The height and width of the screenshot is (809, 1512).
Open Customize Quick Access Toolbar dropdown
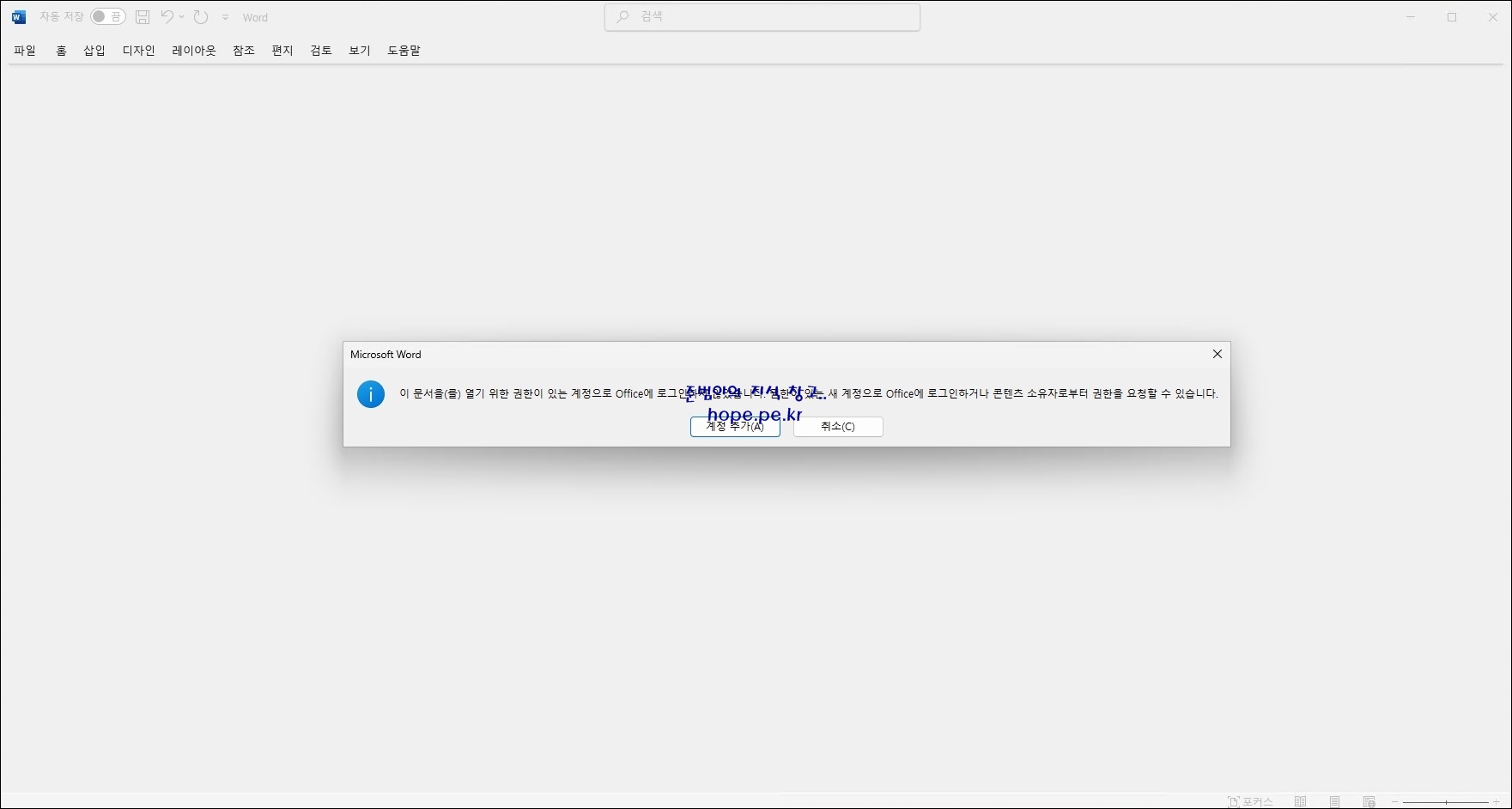[226, 17]
